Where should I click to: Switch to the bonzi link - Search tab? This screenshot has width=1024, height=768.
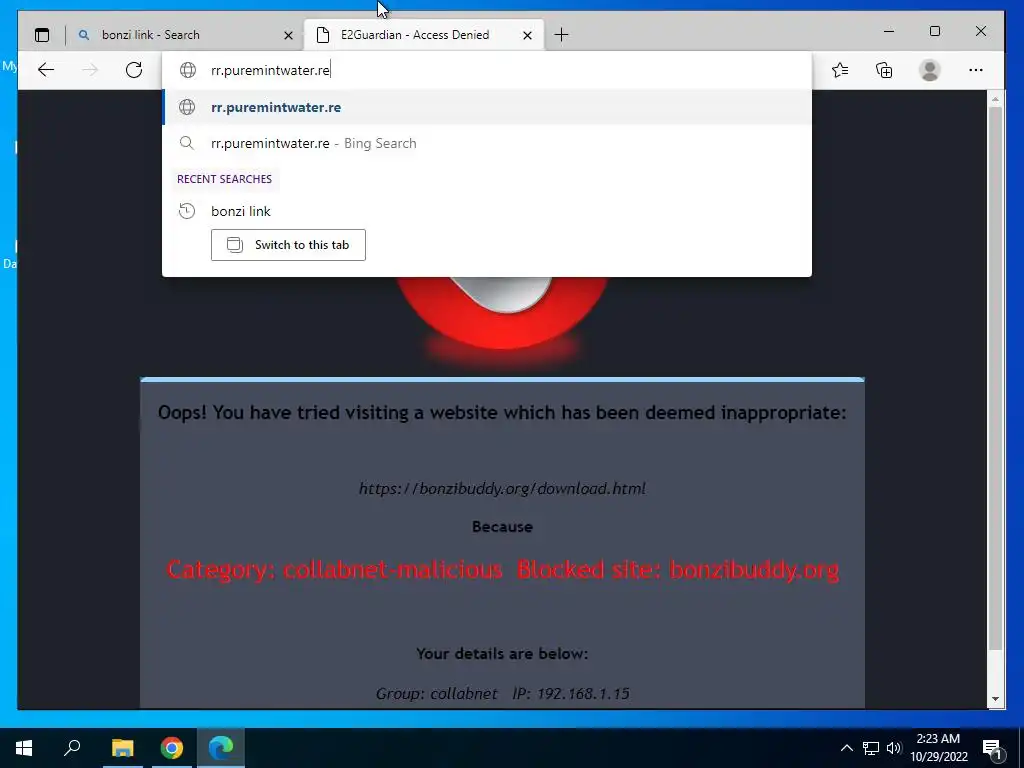point(184,35)
